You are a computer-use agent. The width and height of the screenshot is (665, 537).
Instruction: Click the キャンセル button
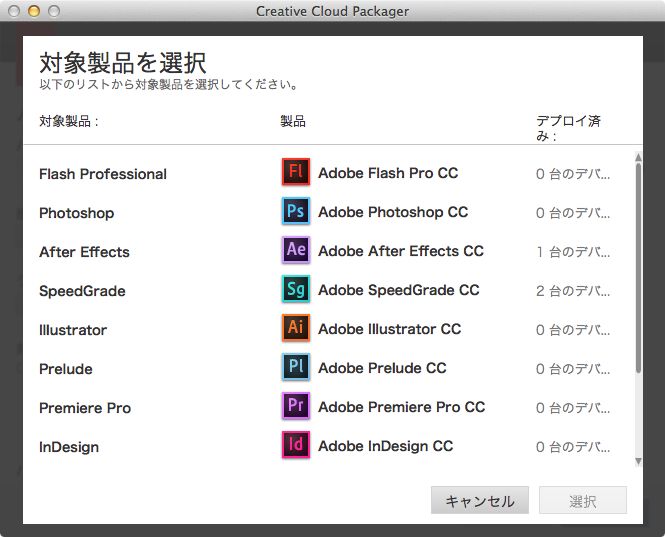480,500
